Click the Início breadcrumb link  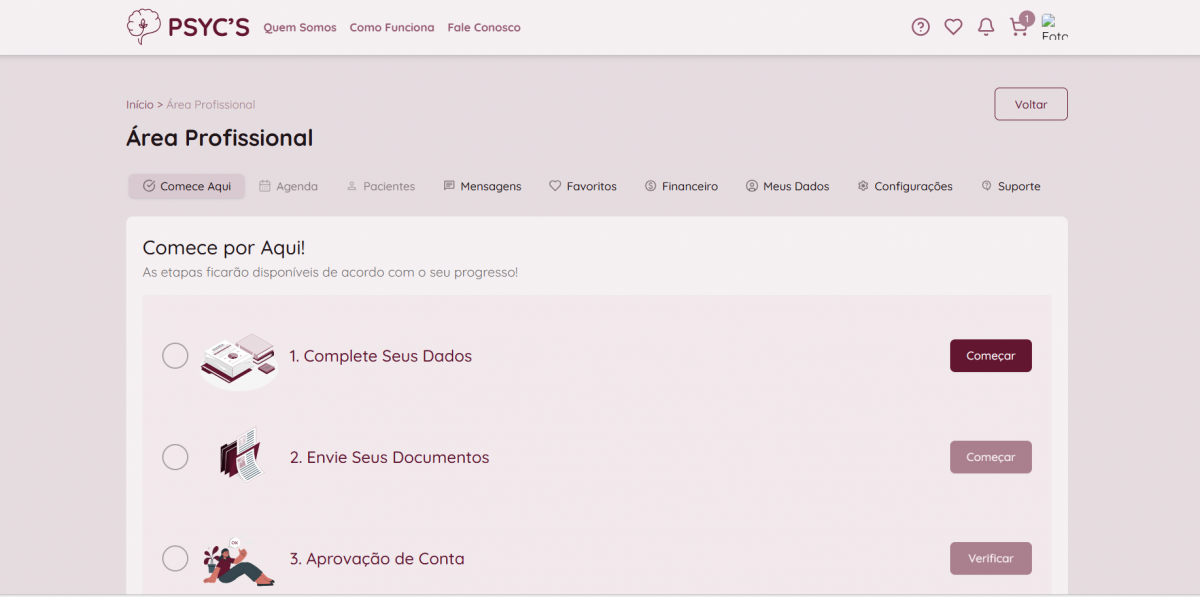pyautogui.click(x=139, y=105)
